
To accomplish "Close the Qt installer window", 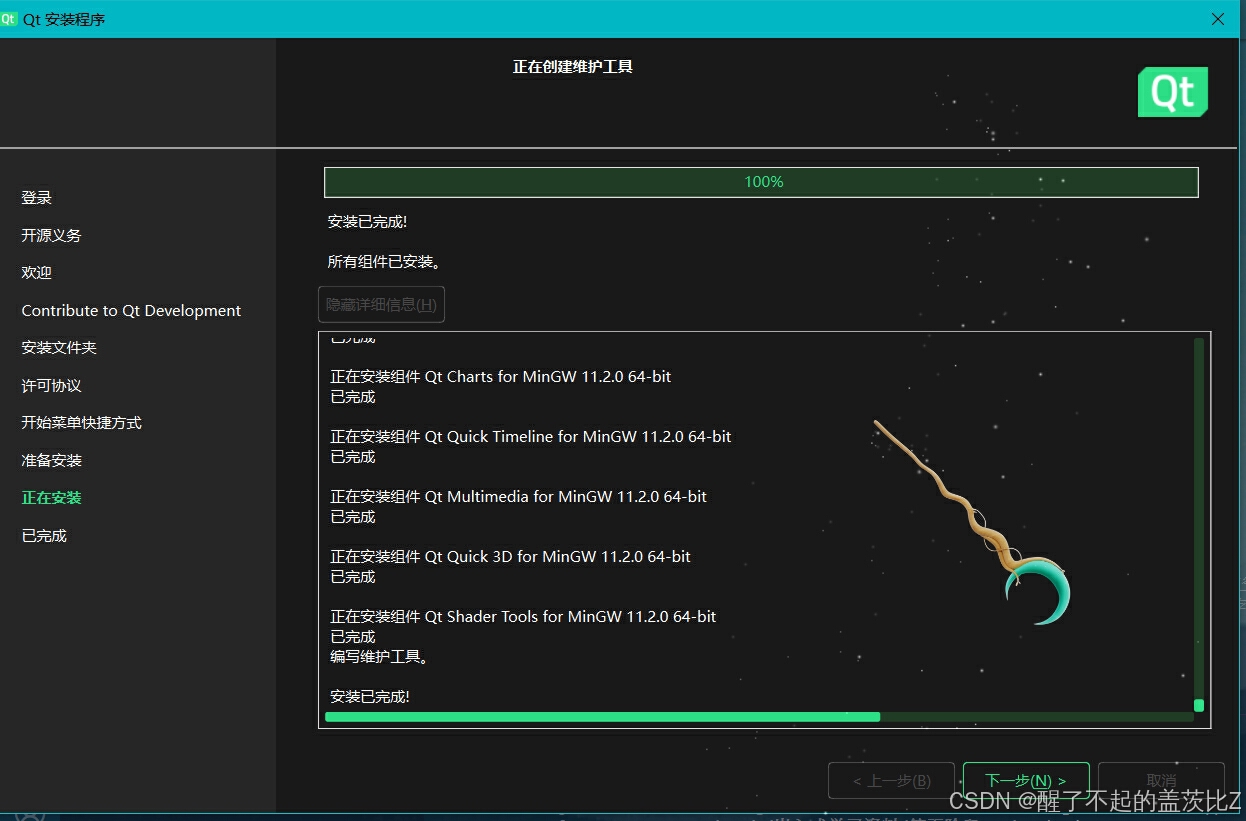I will click(x=1217, y=19).
